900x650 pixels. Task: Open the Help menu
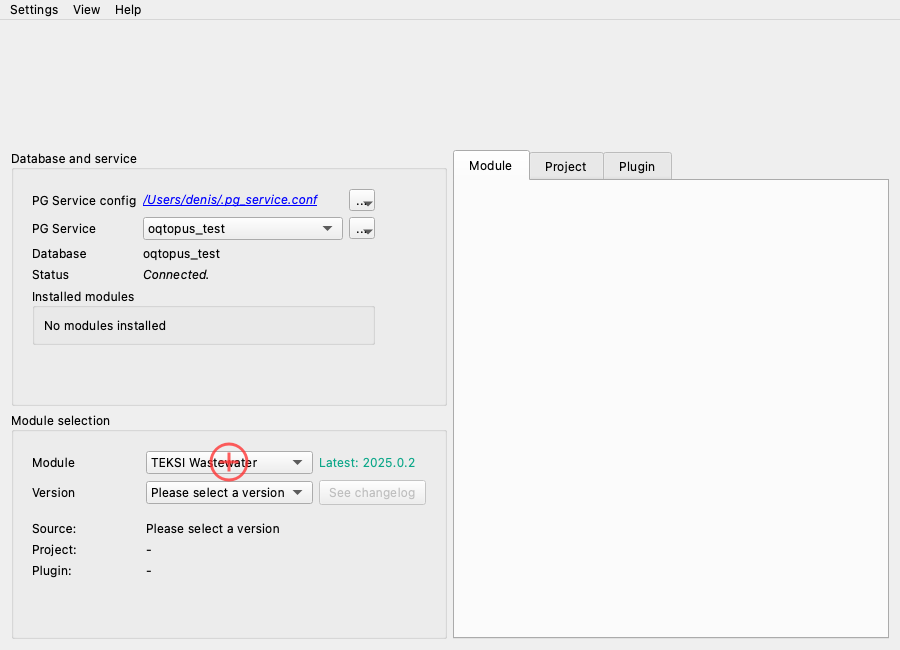click(x=128, y=10)
